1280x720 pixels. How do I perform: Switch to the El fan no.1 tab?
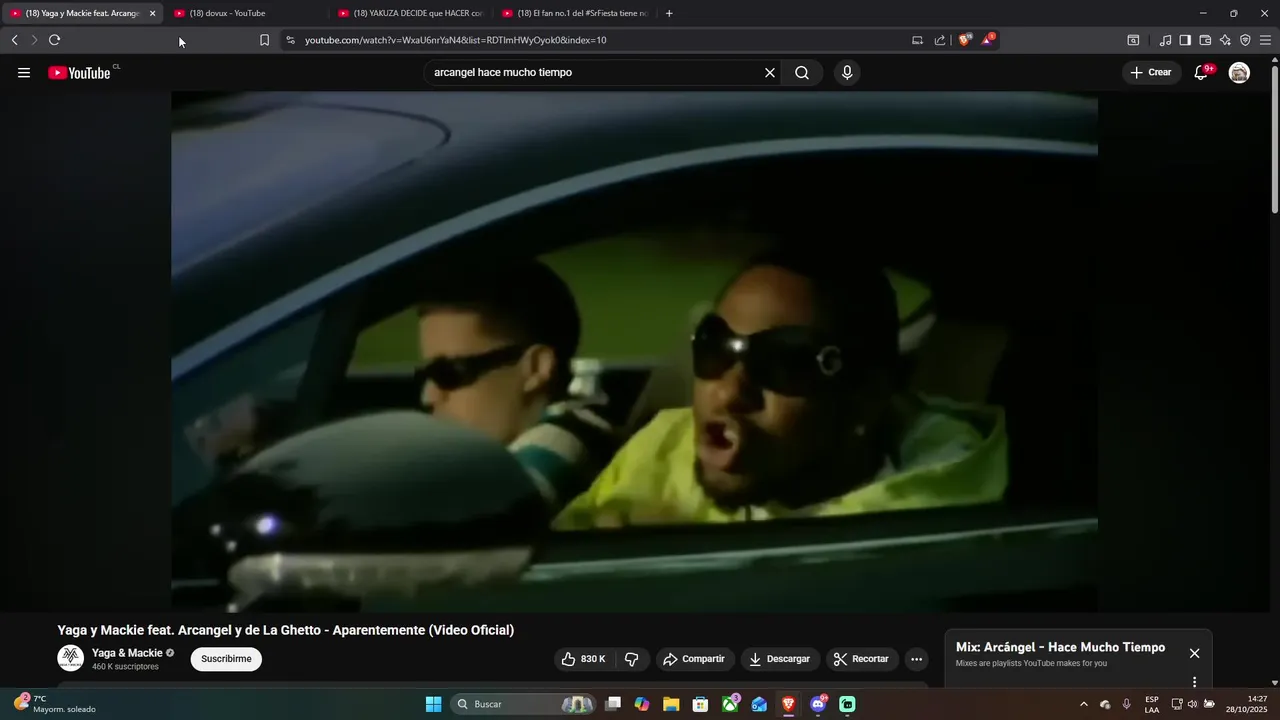574,13
